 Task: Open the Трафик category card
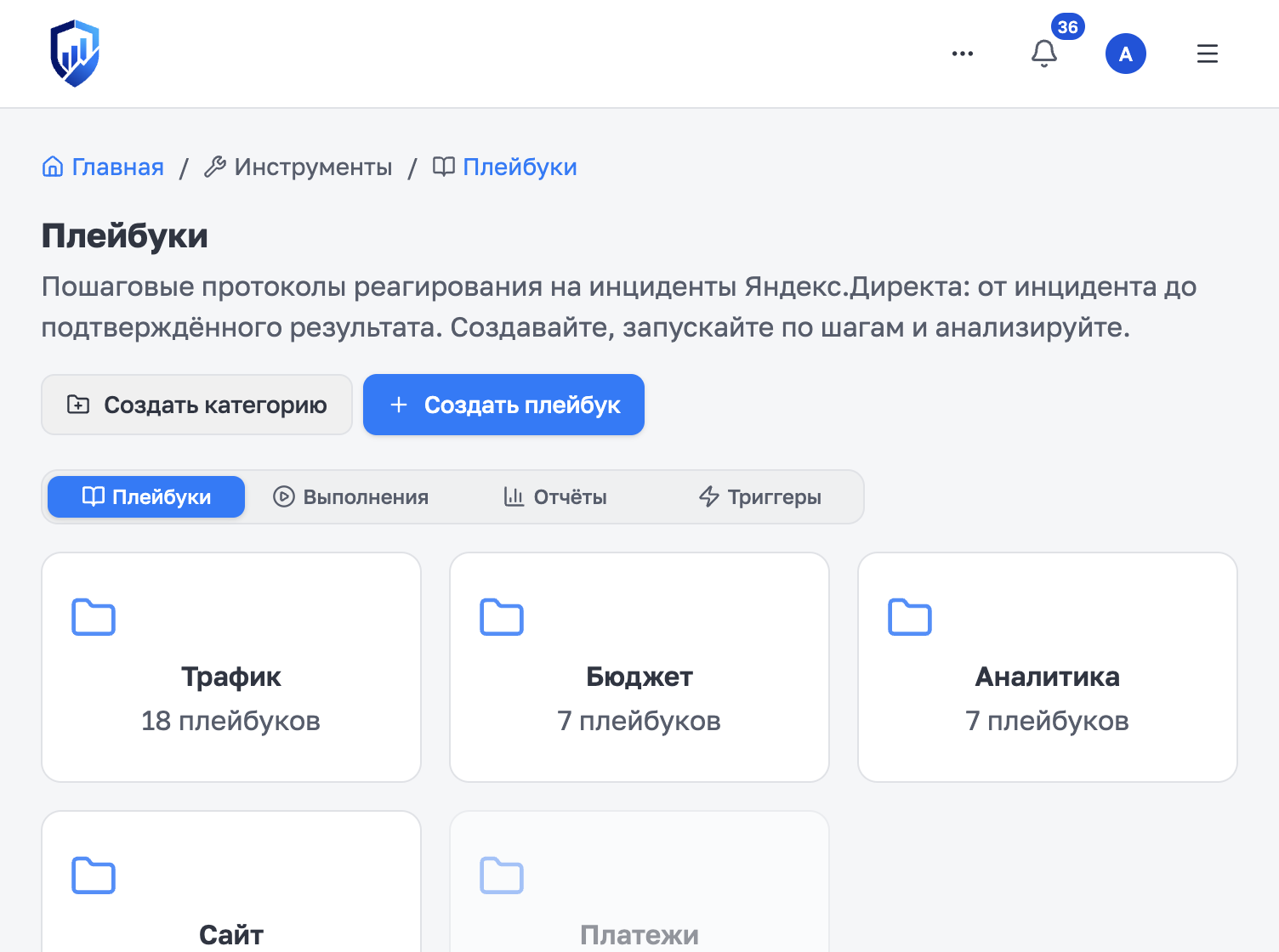point(231,667)
